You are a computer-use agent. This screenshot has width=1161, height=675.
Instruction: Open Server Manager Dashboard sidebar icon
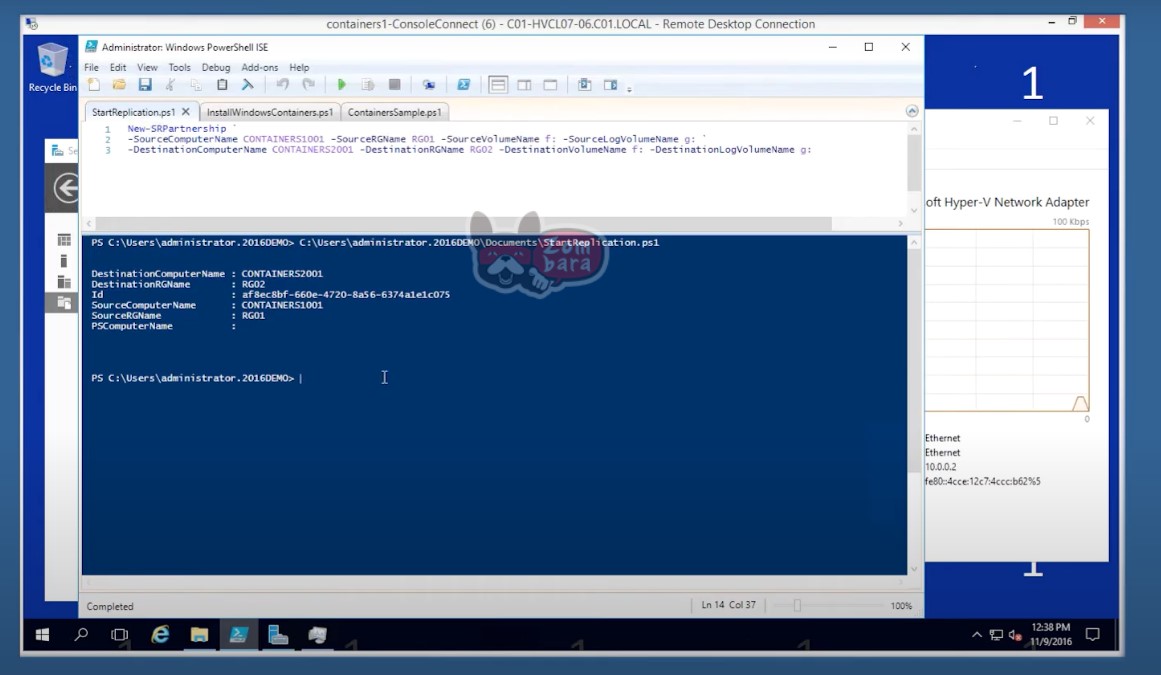pos(64,240)
